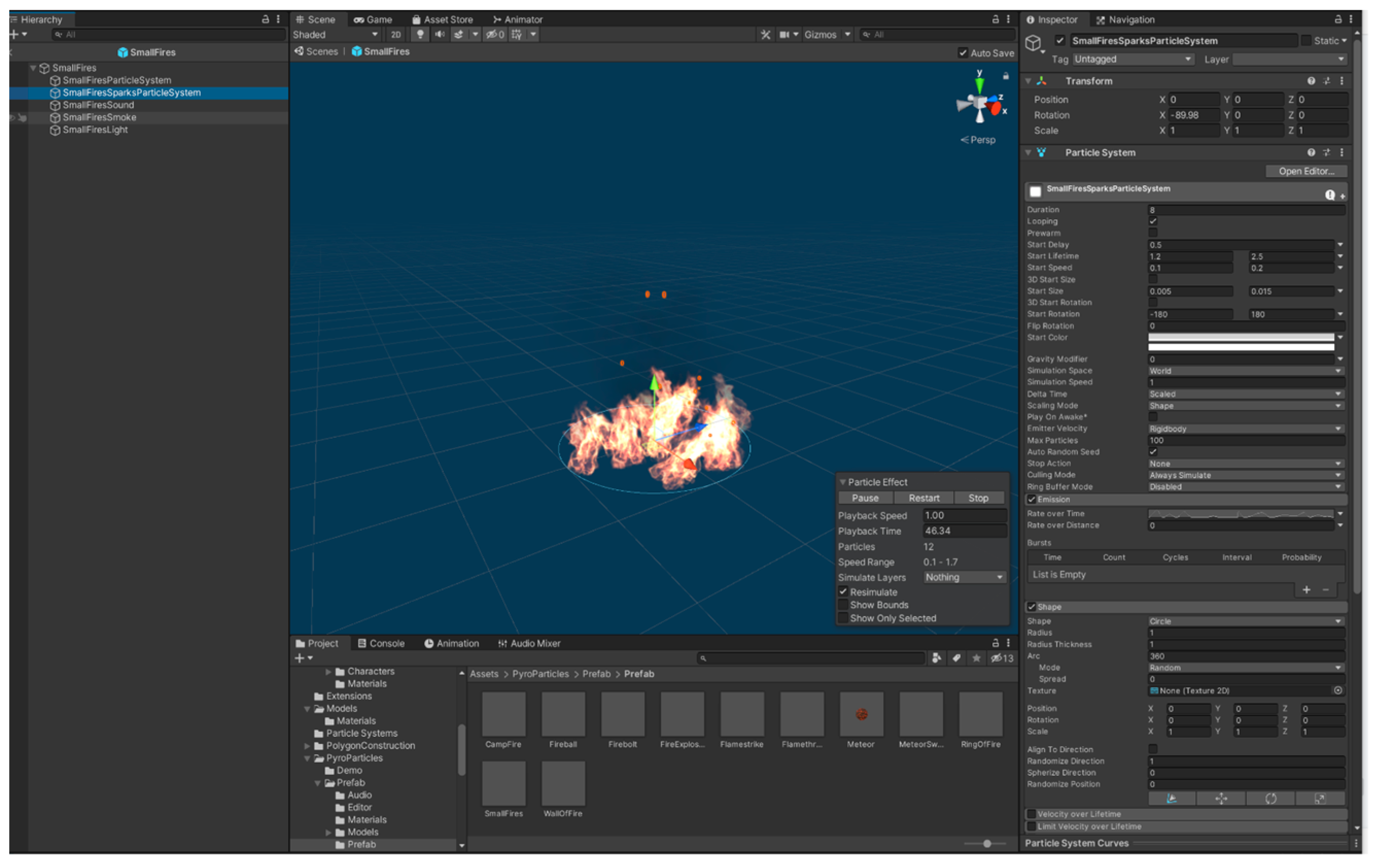
Task: Toggle scene lighting with the lightbulb icon
Action: pyautogui.click(x=419, y=34)
